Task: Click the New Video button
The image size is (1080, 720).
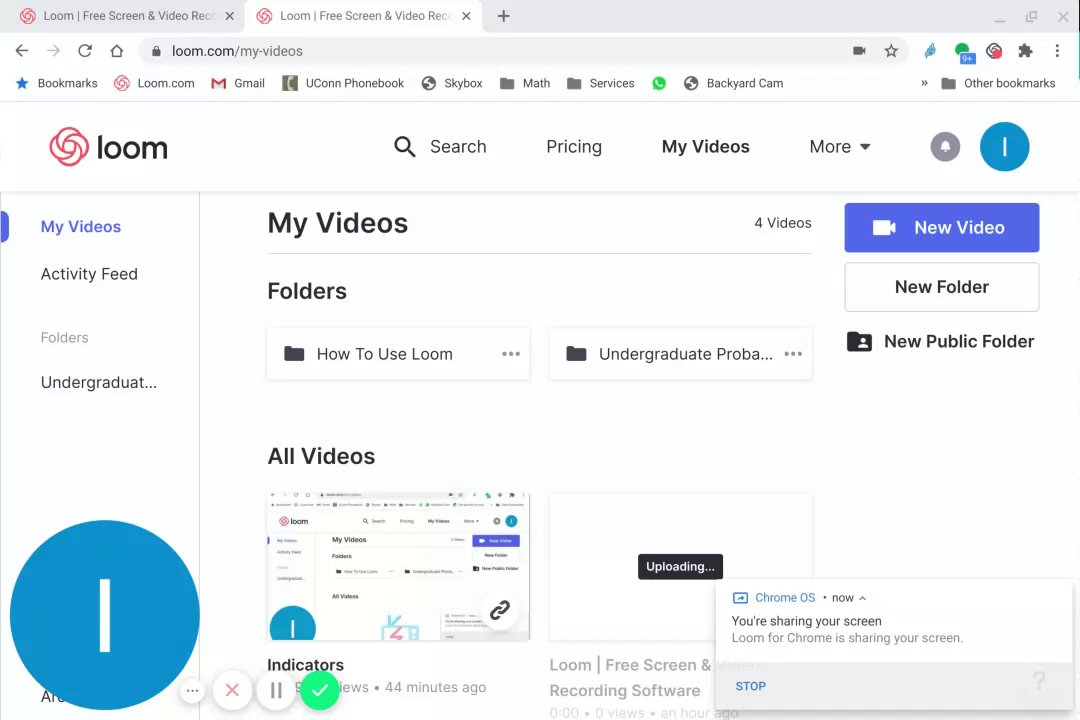Action: click(942, 227)
